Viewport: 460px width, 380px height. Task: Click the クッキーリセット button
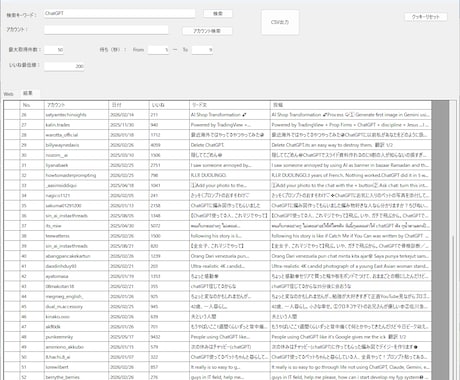(x=426, y=17)
